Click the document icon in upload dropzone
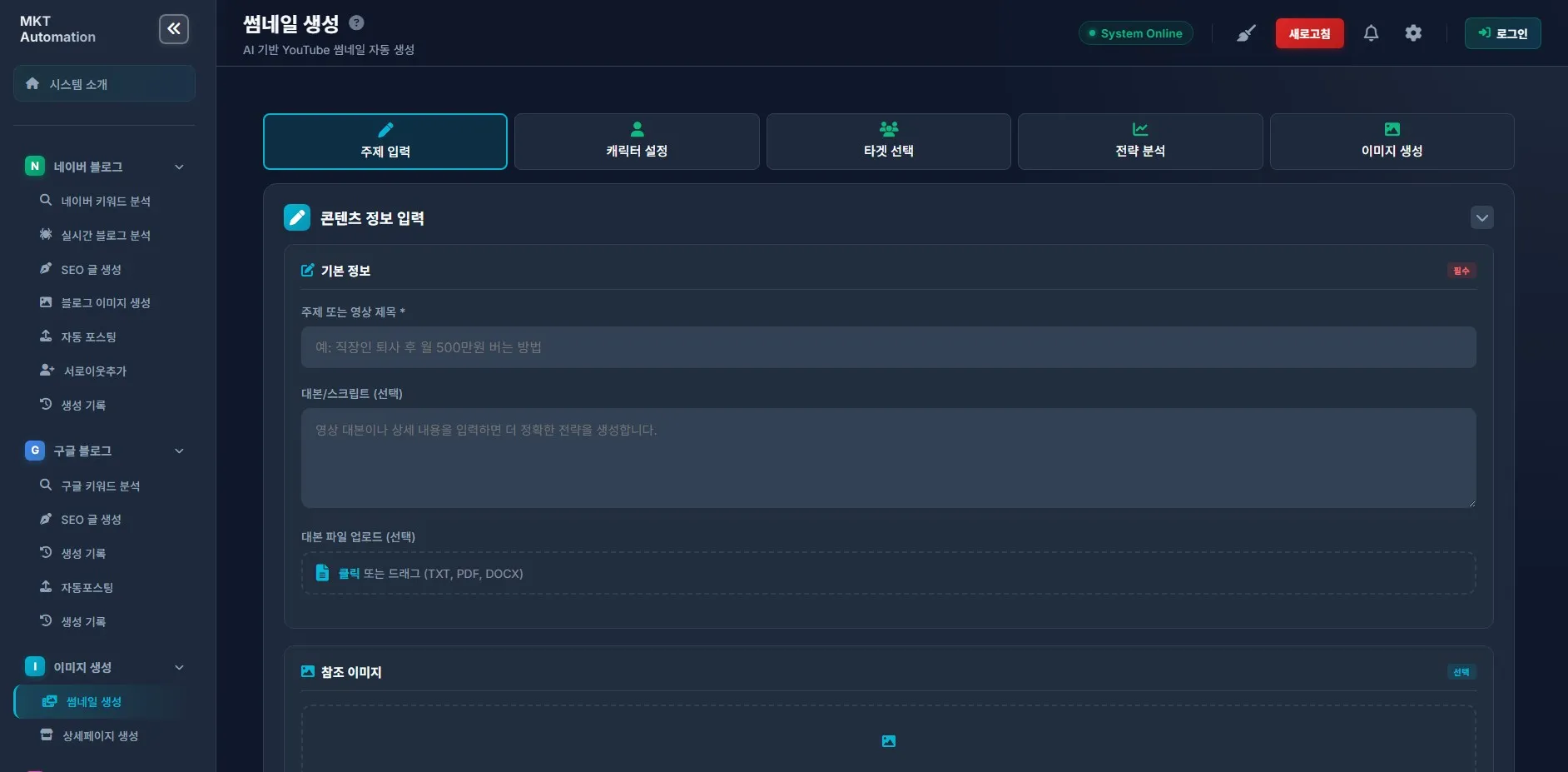The height and width of the screenshot is (772, 1568). [322, 573]
